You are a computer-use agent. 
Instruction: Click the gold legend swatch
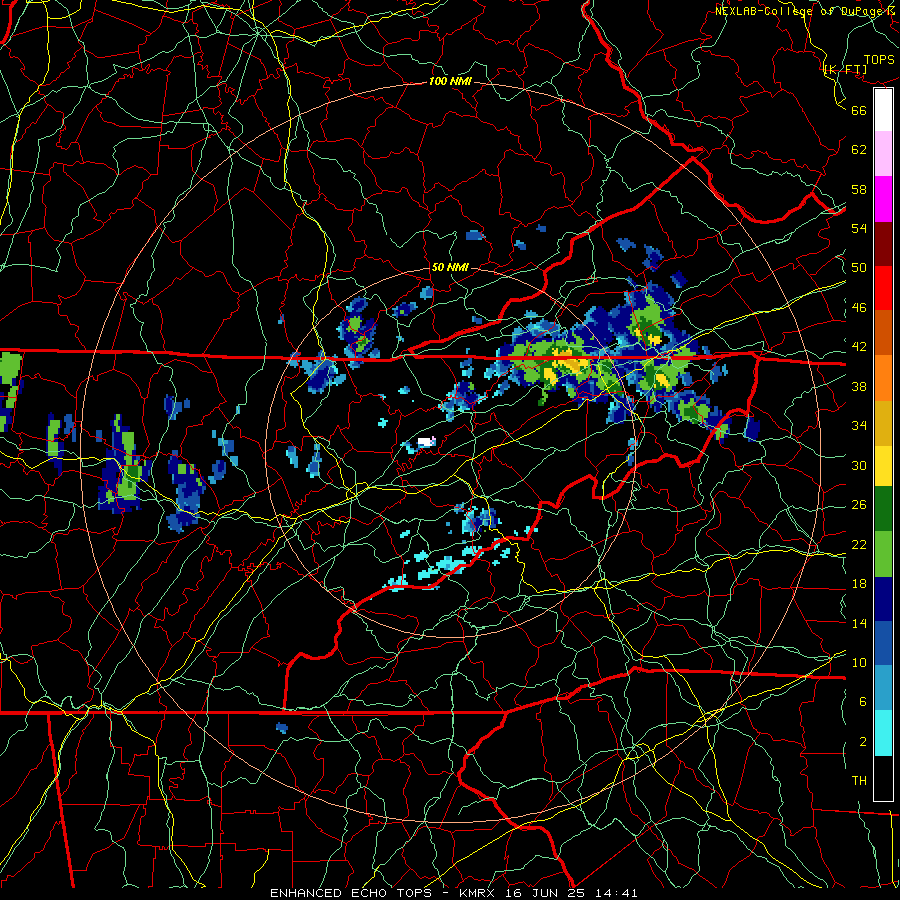[883, 423]
